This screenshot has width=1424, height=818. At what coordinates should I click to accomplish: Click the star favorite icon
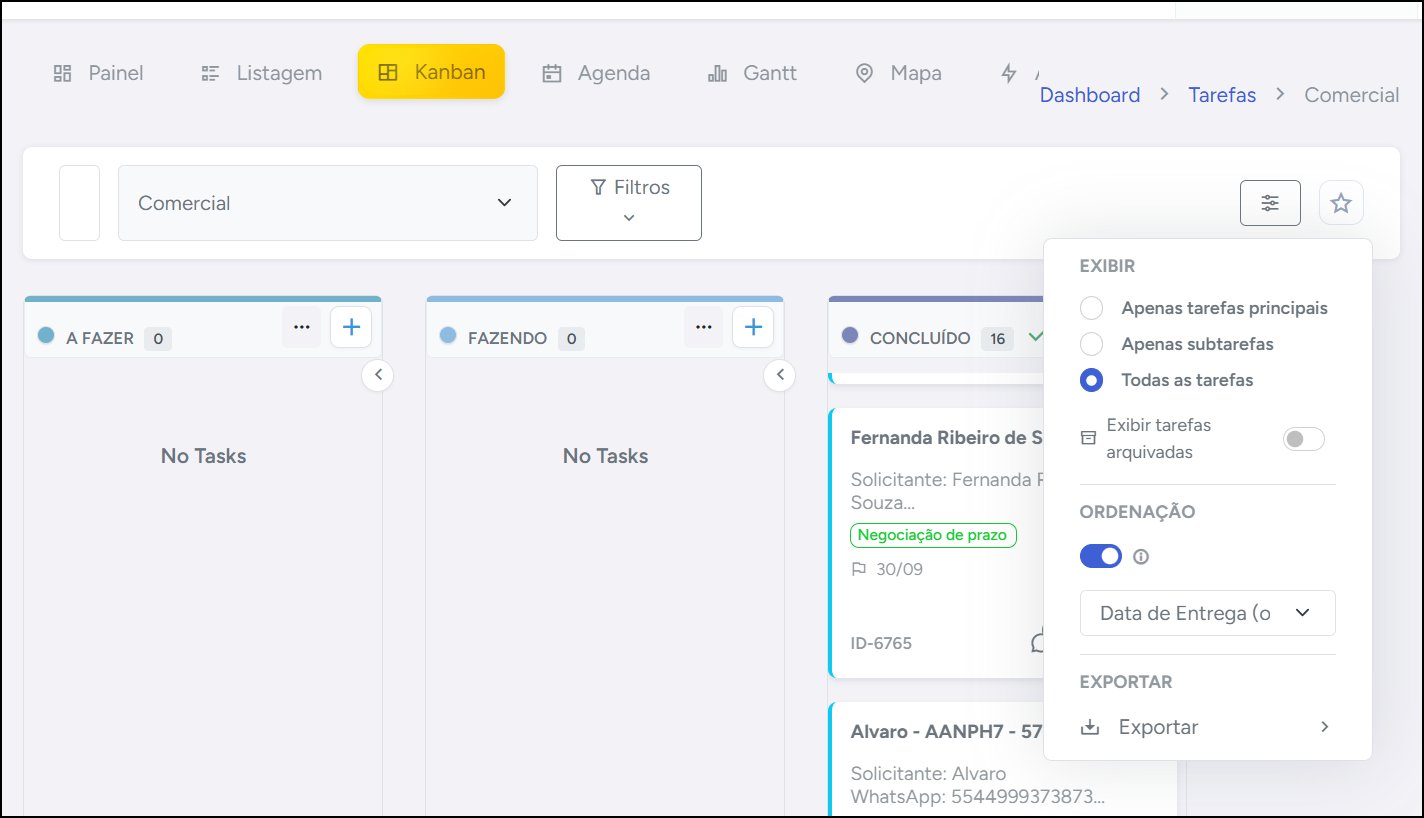tap(1341, 203)
